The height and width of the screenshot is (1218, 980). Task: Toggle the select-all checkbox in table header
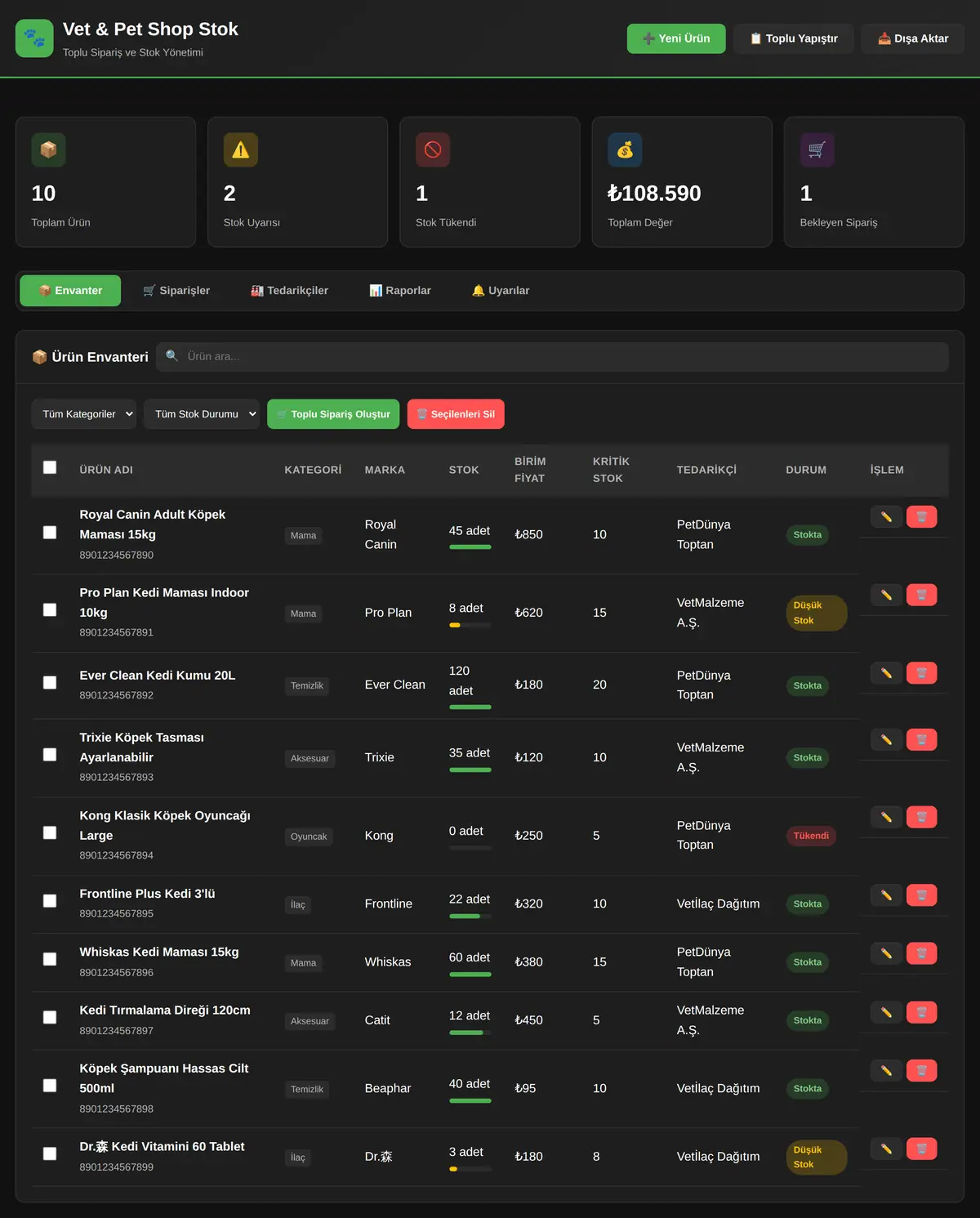pos(50,467)
